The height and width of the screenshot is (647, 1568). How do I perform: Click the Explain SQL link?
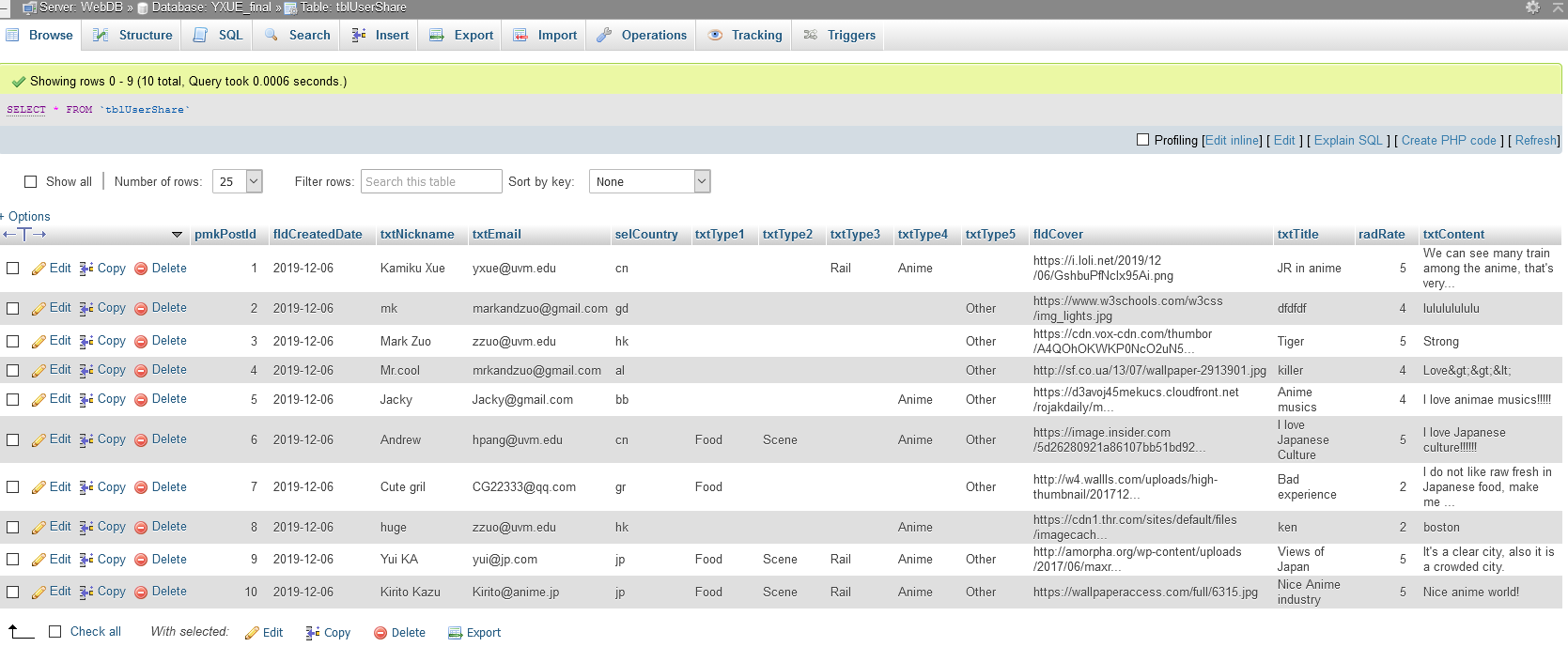1347,140
